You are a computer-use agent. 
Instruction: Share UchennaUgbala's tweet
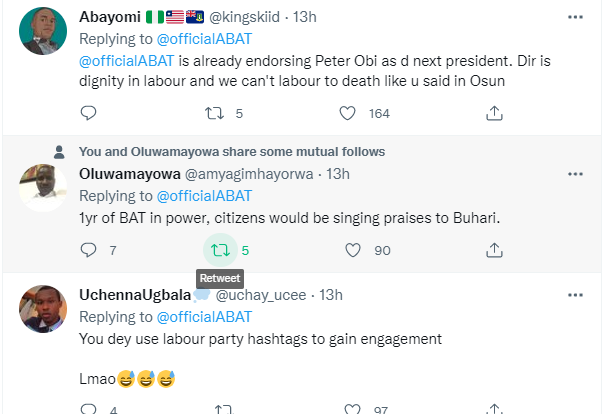pyautogui.click(x=493, y=409)
